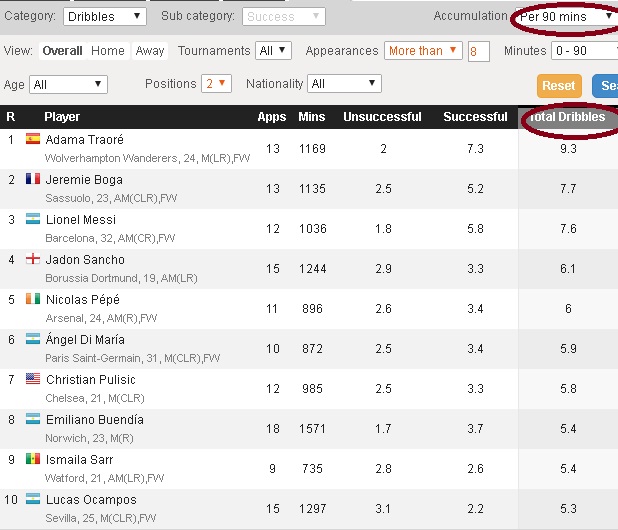Click Emiliano Buendía's minutes value 1571
618x530 pixels.
(x=313, y=429)
